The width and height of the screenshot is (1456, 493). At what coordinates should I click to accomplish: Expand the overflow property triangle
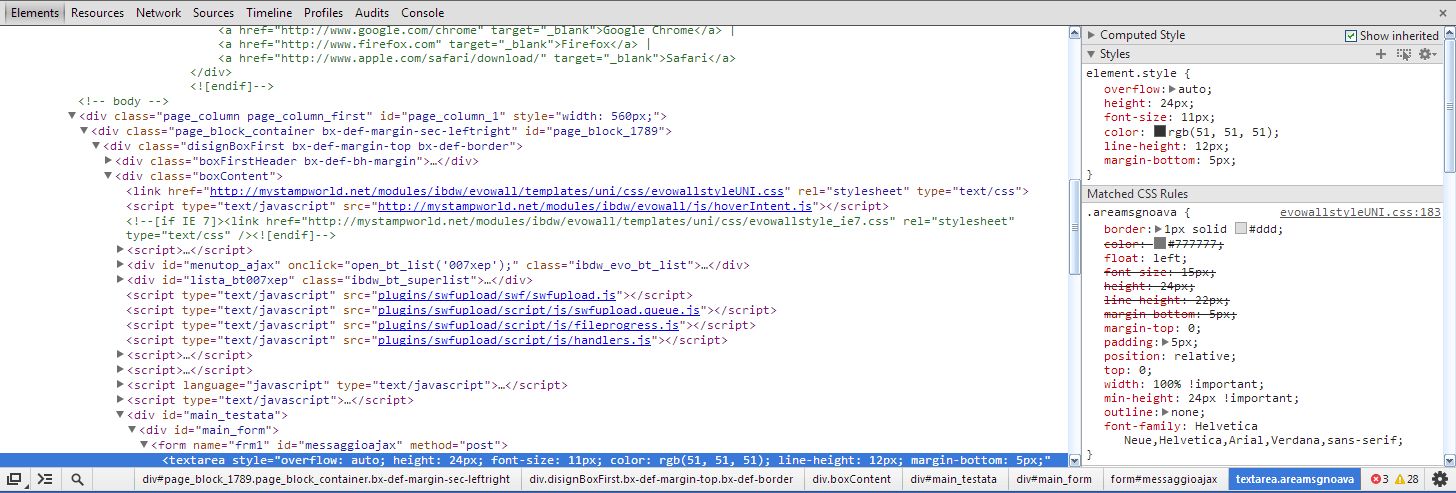coord(1173,89)
